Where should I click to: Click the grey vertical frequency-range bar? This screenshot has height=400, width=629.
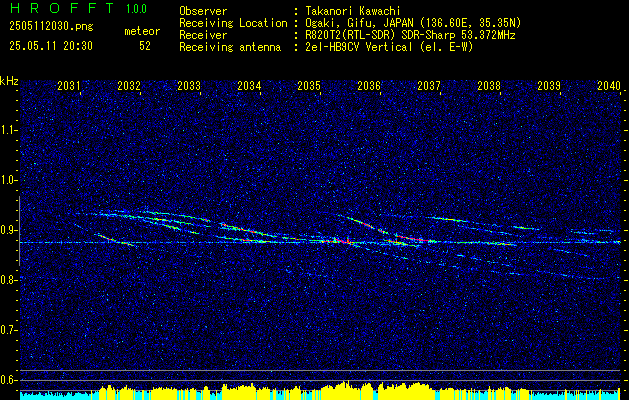point(19,231)
